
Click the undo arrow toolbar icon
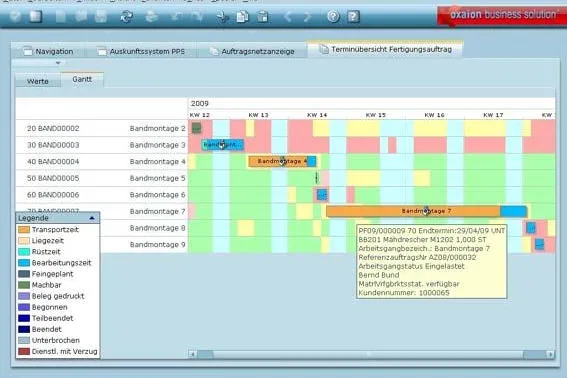click(176, 16)
